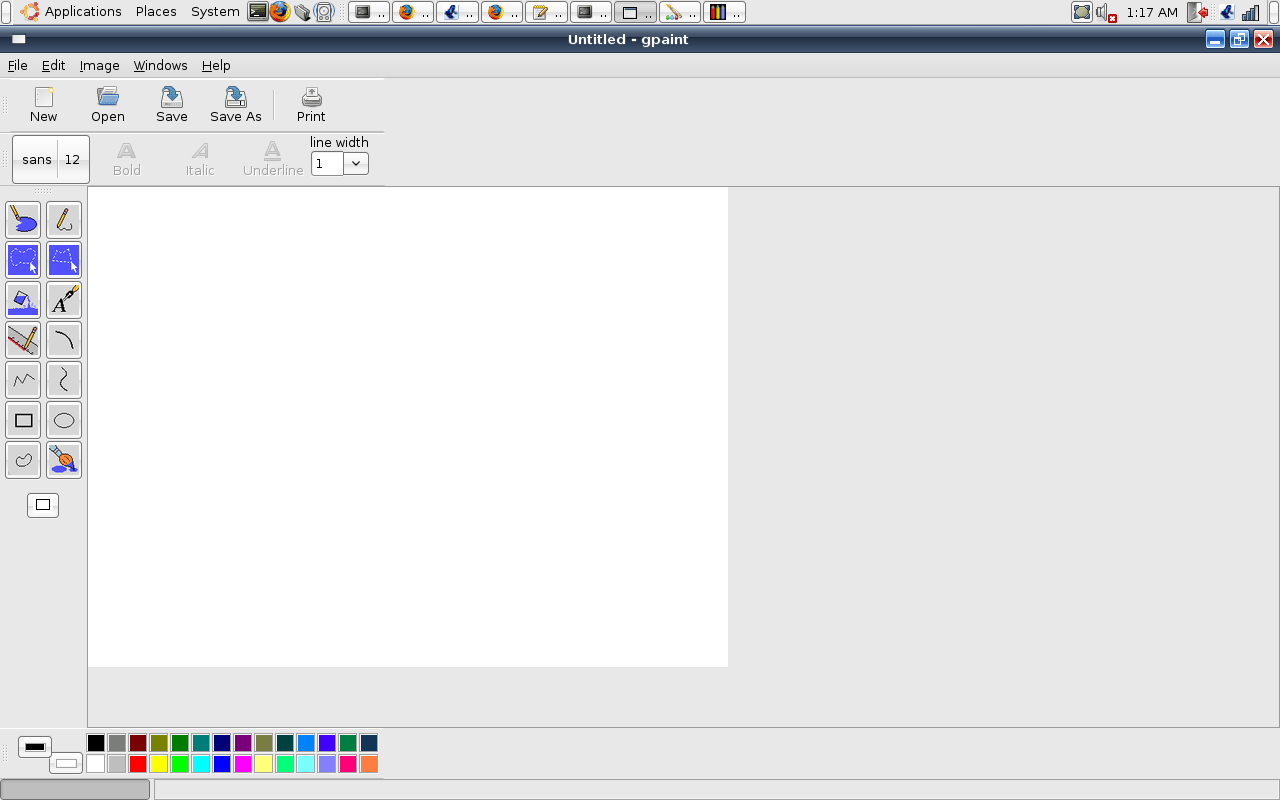Toggle the polygon selection tool
This screenshot has height=800, width=1280.
(63, 260)
